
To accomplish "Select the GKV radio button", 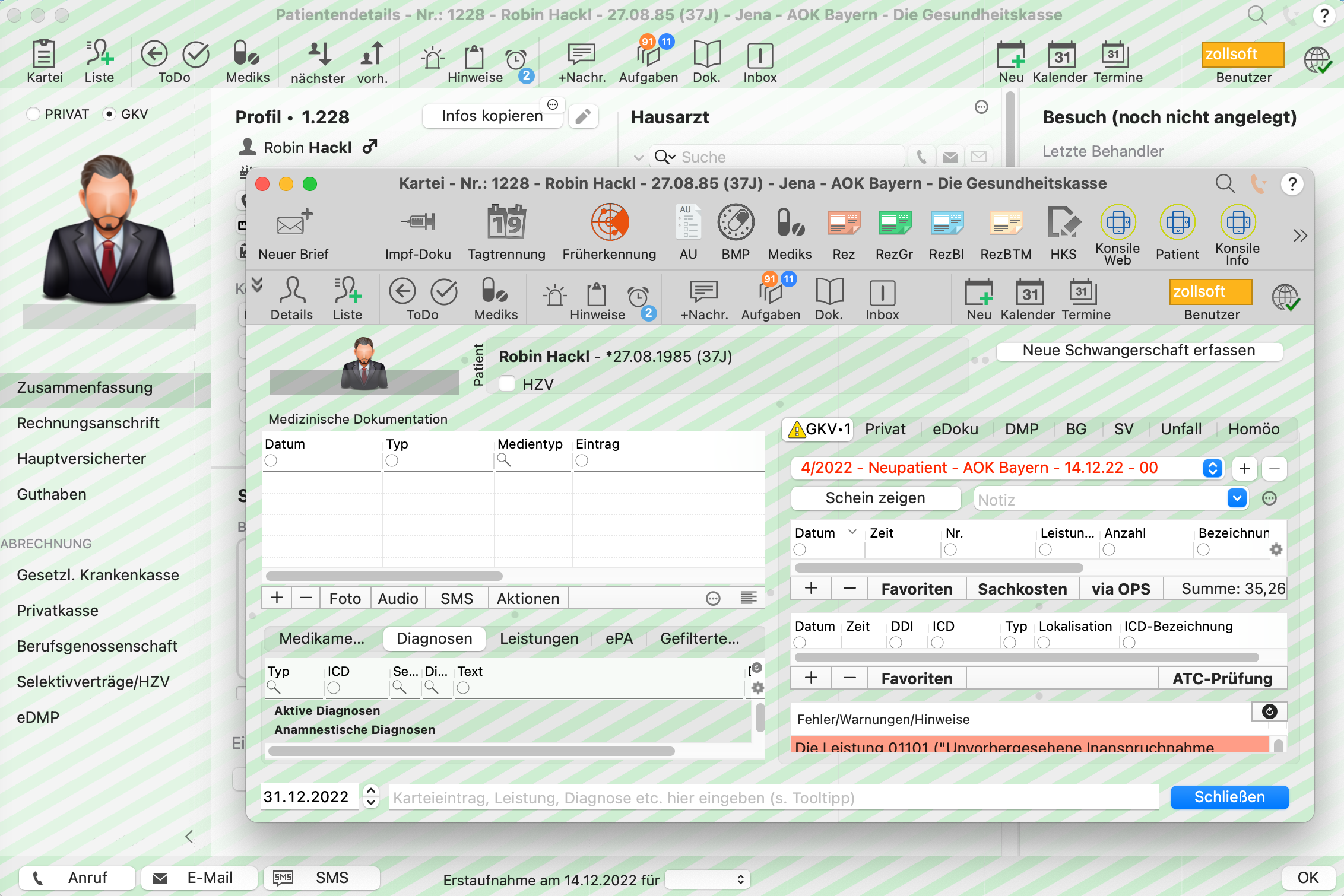I will [x=109, y=114].
